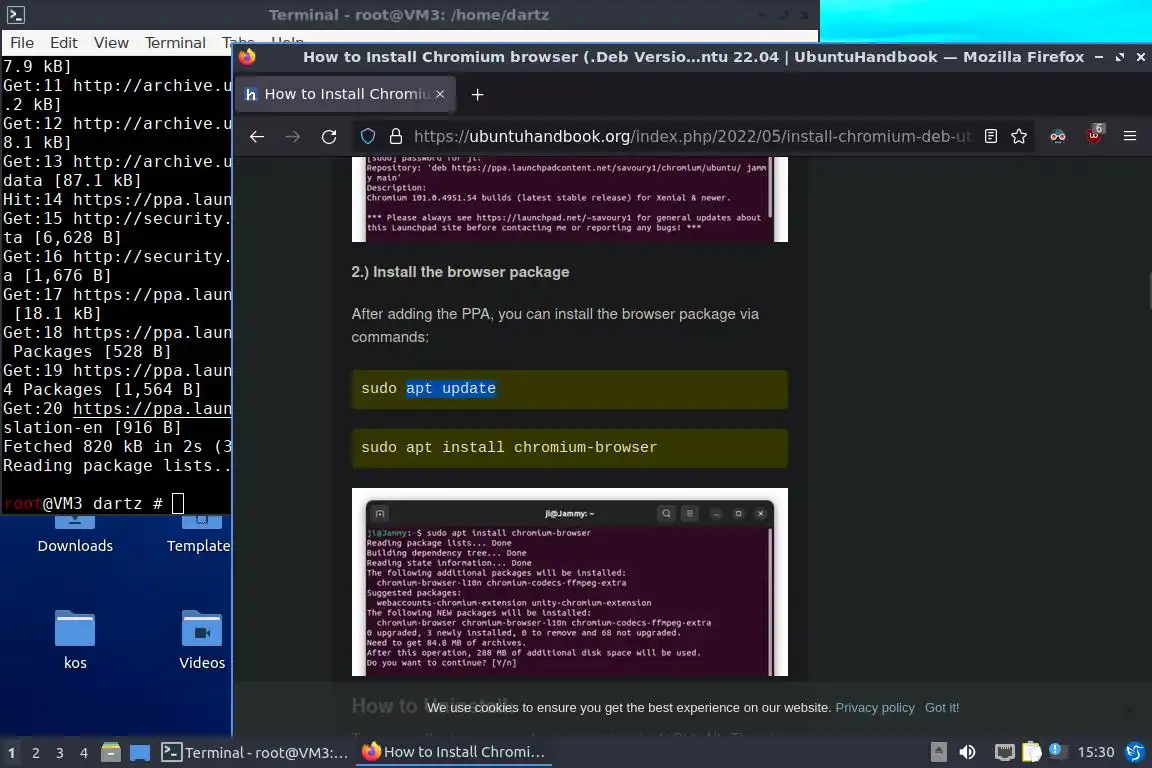
Task: Open the underlined ppa.laun URL in Terminal
Action: click(152, 409)
